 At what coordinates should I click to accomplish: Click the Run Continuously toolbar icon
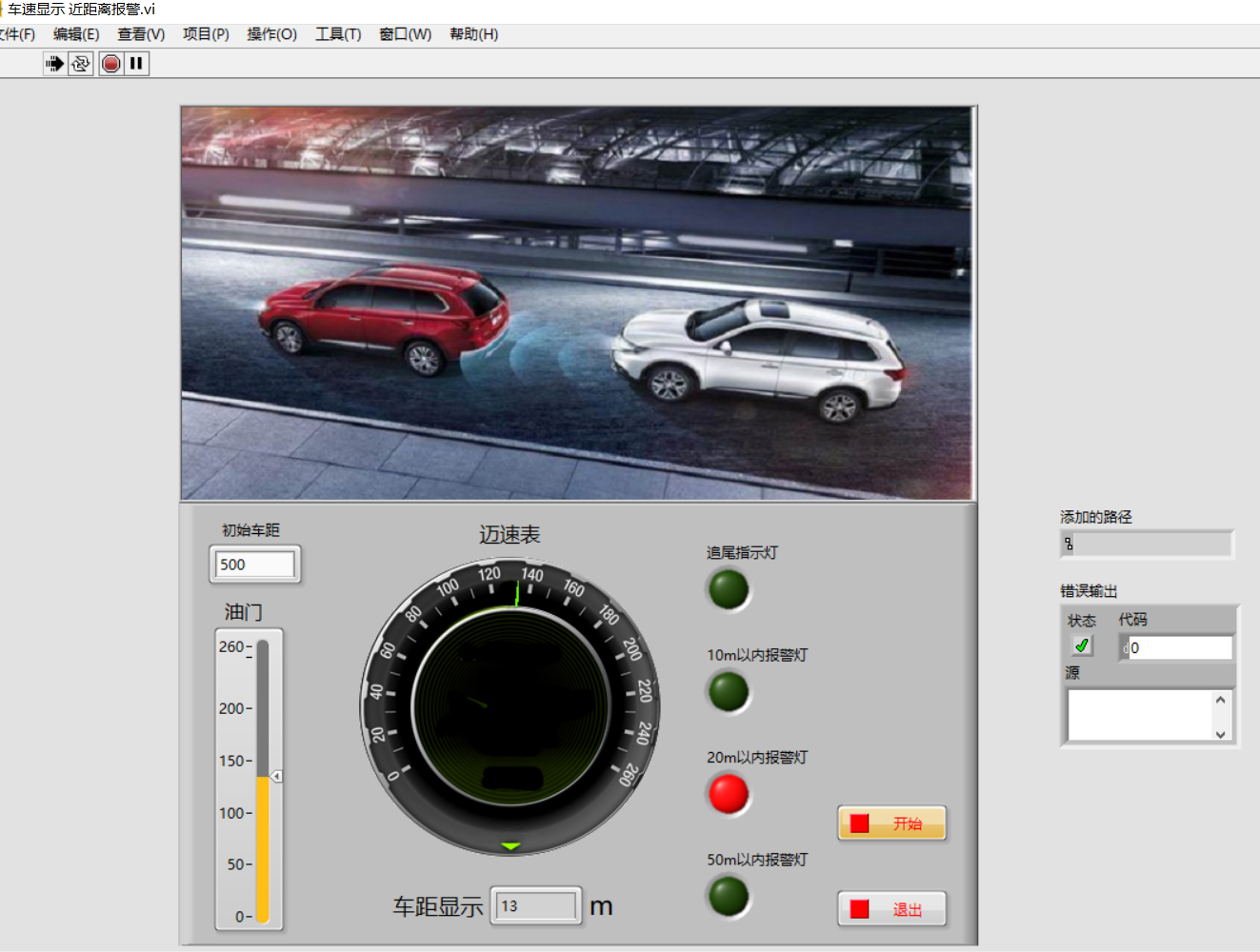[x=81, y=64]
